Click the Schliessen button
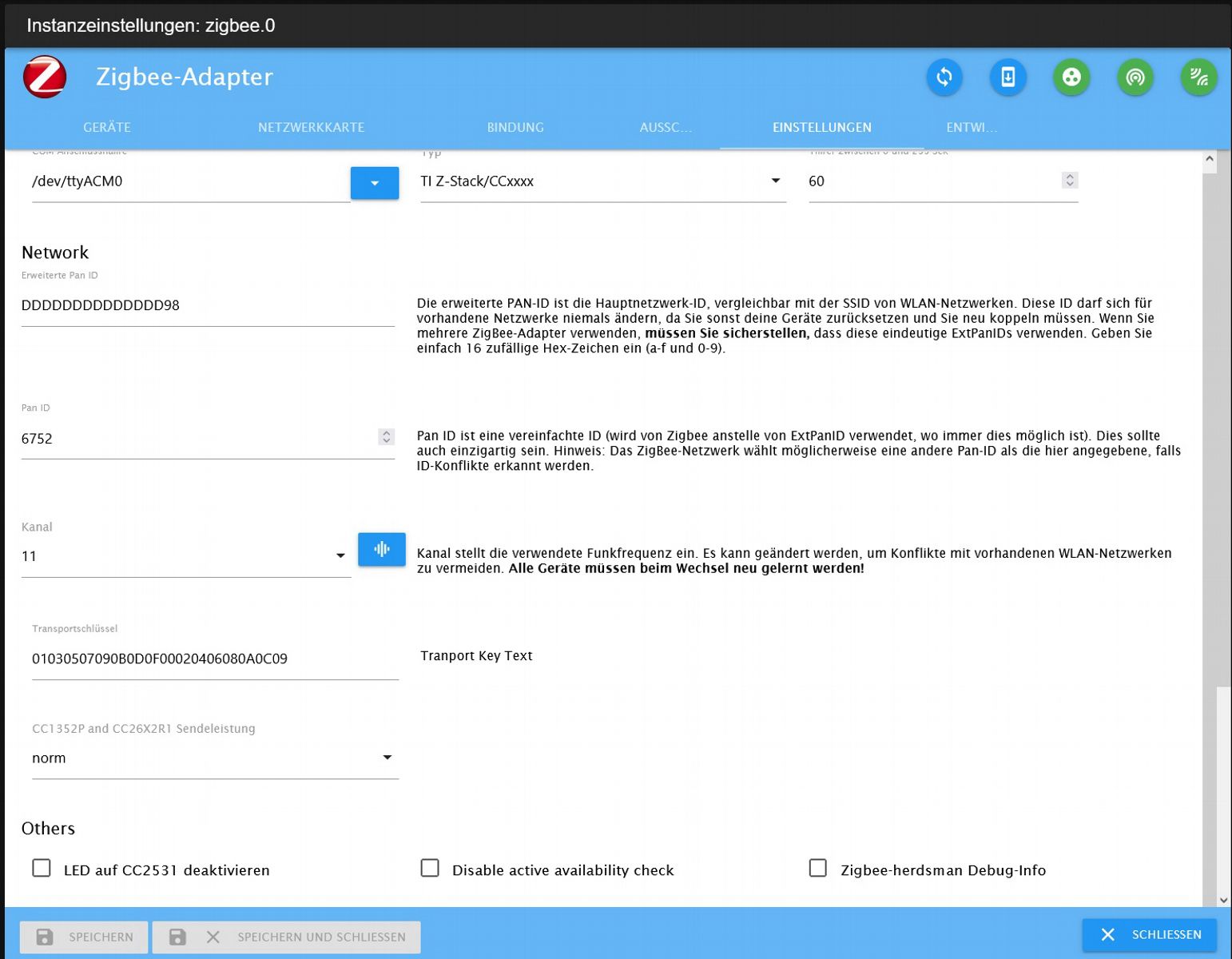 [x=1150, y=934]
